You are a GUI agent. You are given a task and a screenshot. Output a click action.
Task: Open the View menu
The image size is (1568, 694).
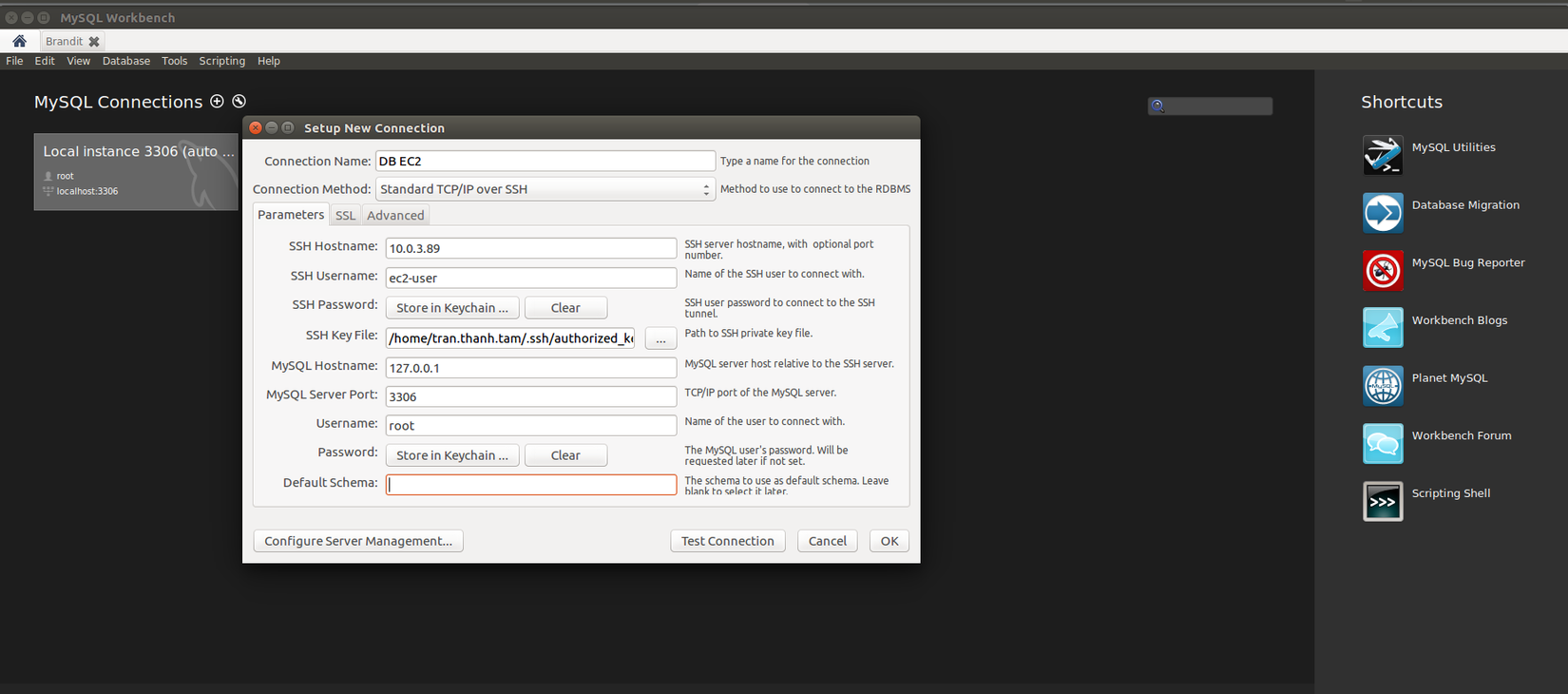point(78,61)
